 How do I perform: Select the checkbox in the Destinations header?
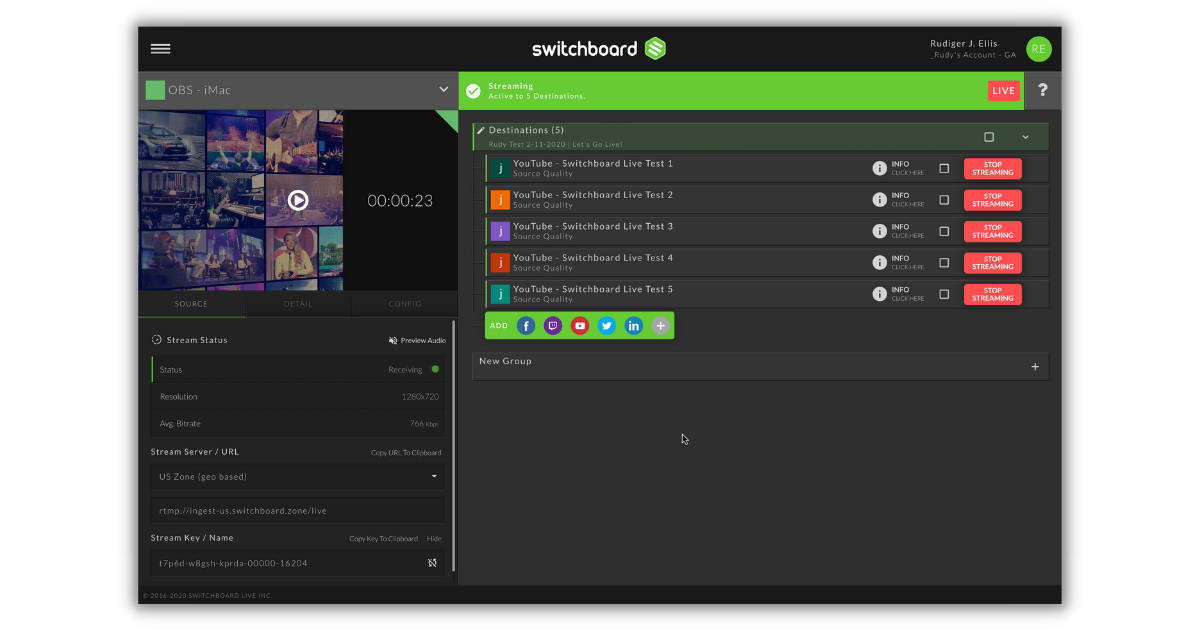988,135
